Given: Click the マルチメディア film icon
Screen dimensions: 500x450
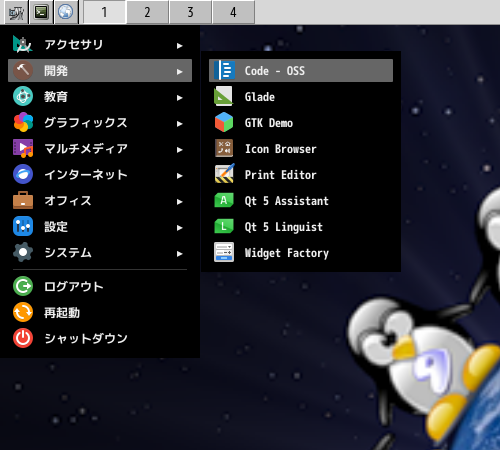Looking at the screenshot, I should [23, 148].
